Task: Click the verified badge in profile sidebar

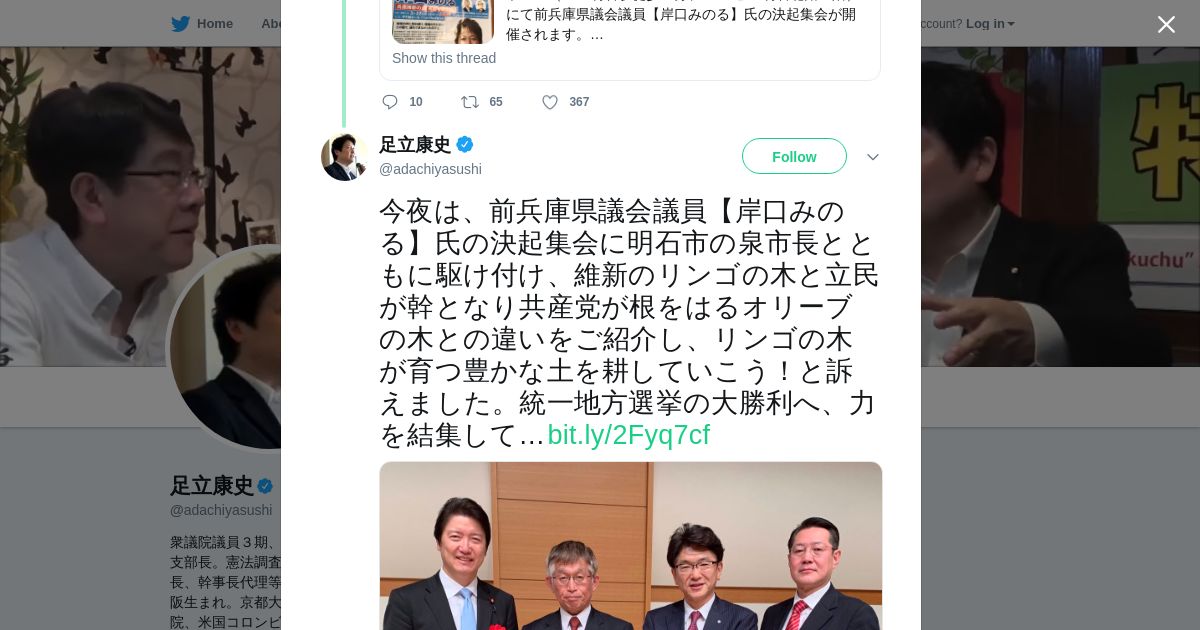Action: 265,486
